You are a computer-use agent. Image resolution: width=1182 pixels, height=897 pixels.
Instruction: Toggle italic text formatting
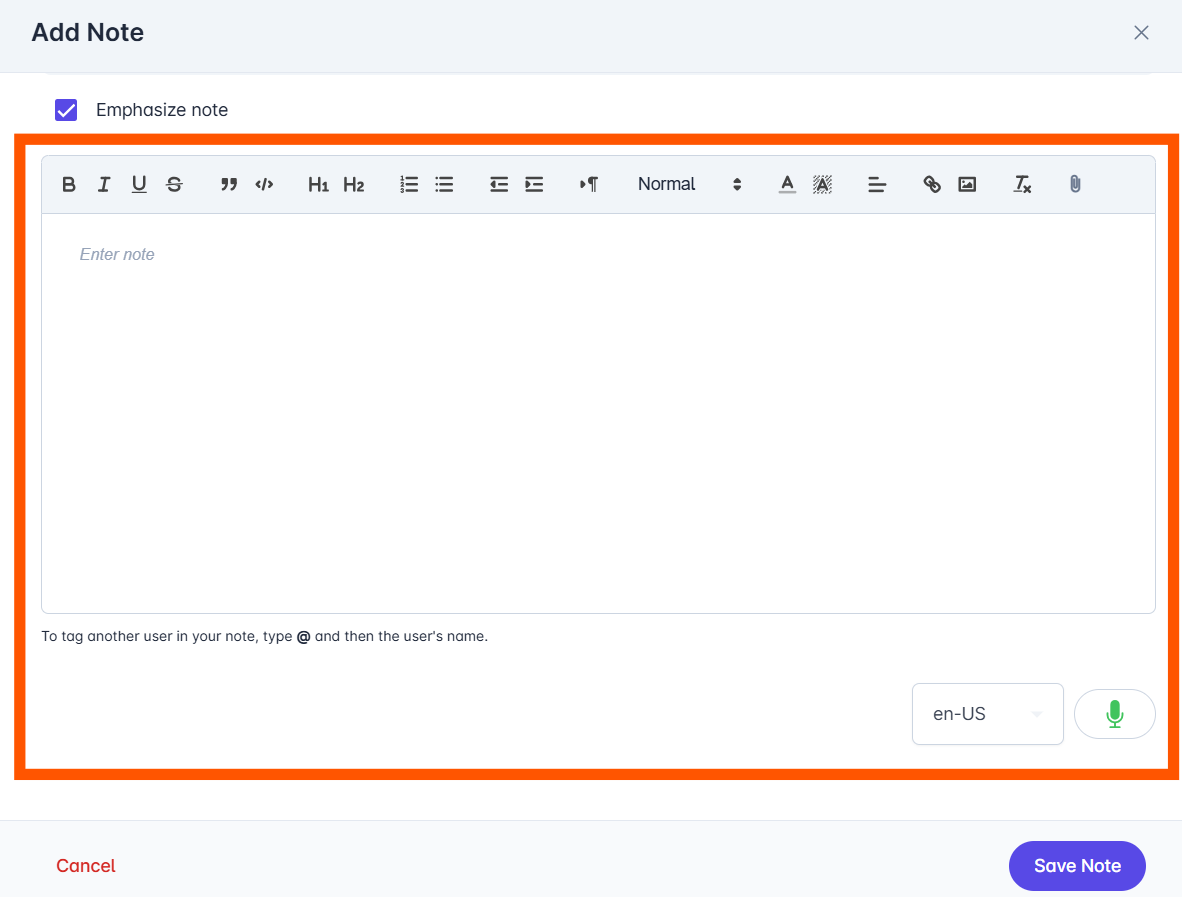pyautogui.click(x=104, y=184)
